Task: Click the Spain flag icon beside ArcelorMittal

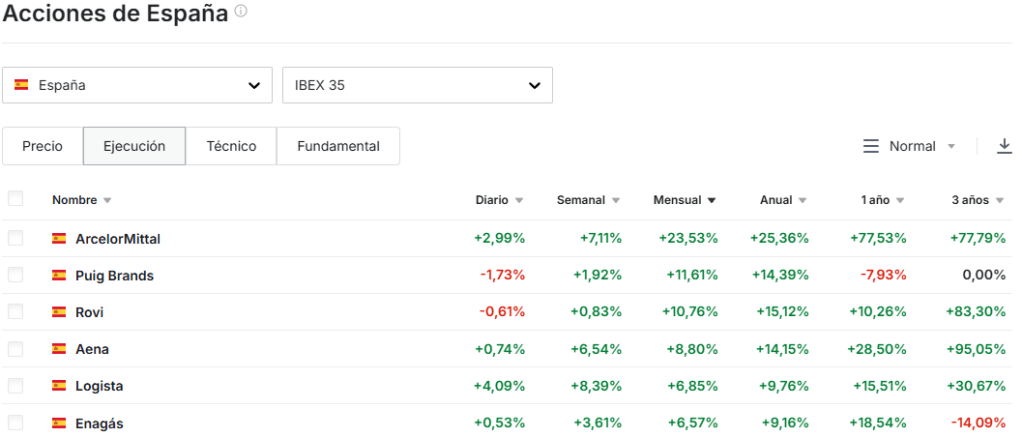Action: [59, 239]
